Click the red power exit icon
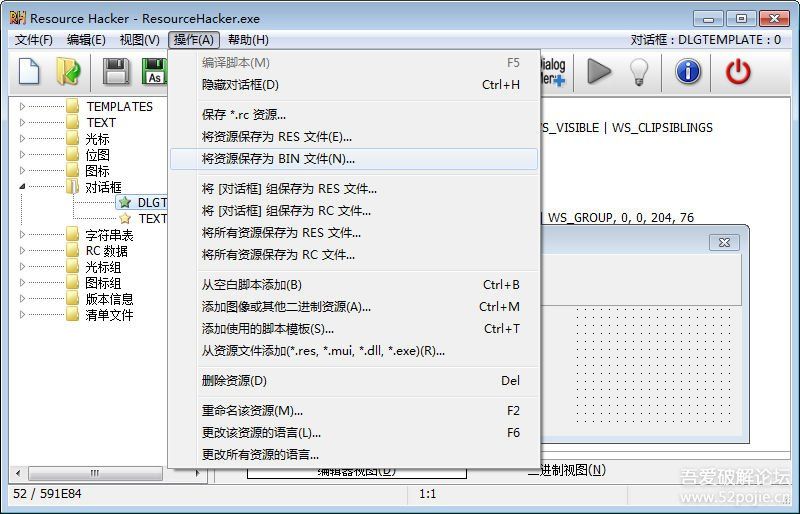The height and width of the screenshot is (514, 800). 738,71
